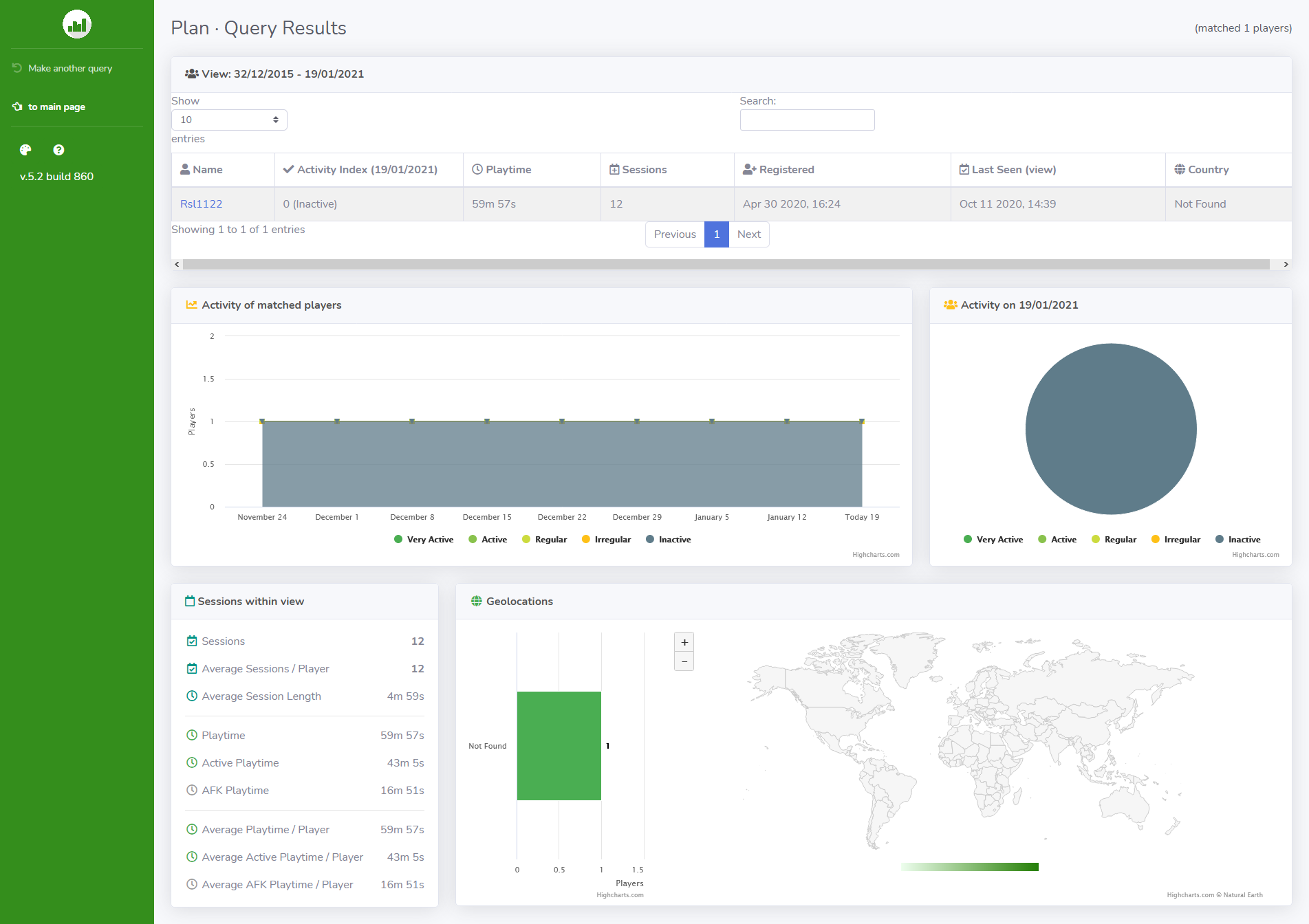Click the Sessions within view calendar icon
Image resolution: width=1309 pixels, height=924 pixels.
point(190,602)
